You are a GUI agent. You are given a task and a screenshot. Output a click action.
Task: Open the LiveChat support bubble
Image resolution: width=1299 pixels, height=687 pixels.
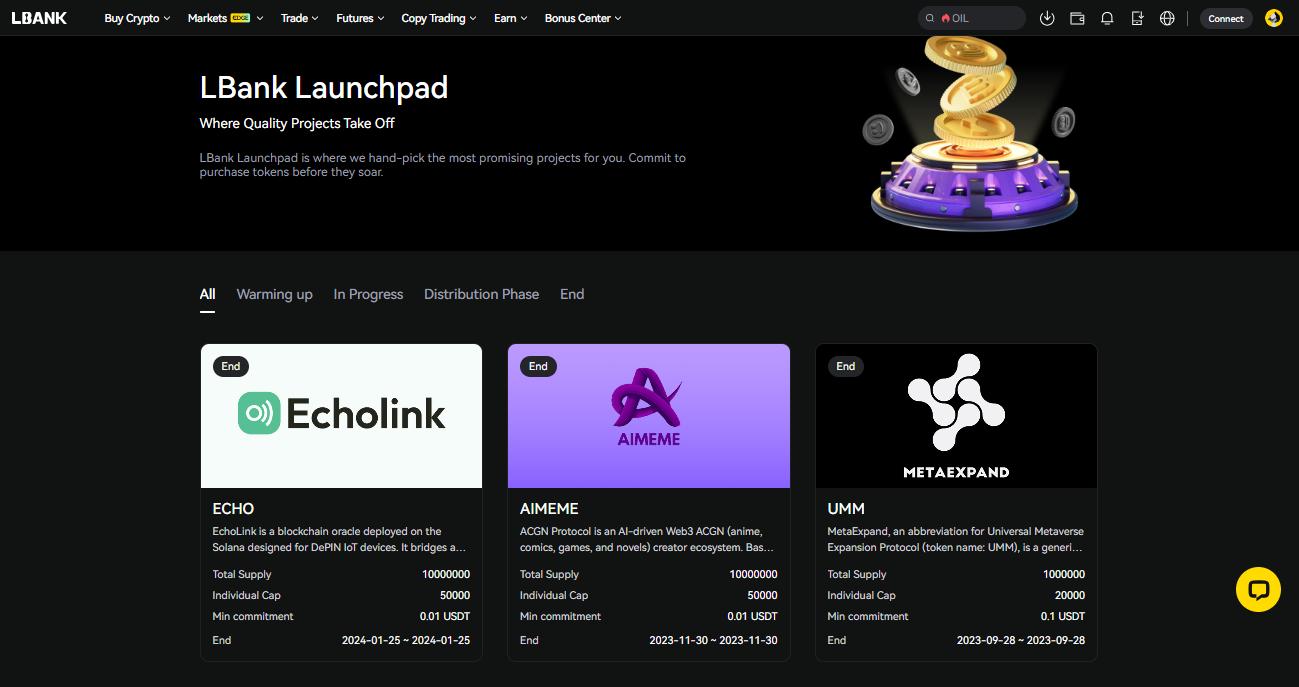(x=1258, y=589)
